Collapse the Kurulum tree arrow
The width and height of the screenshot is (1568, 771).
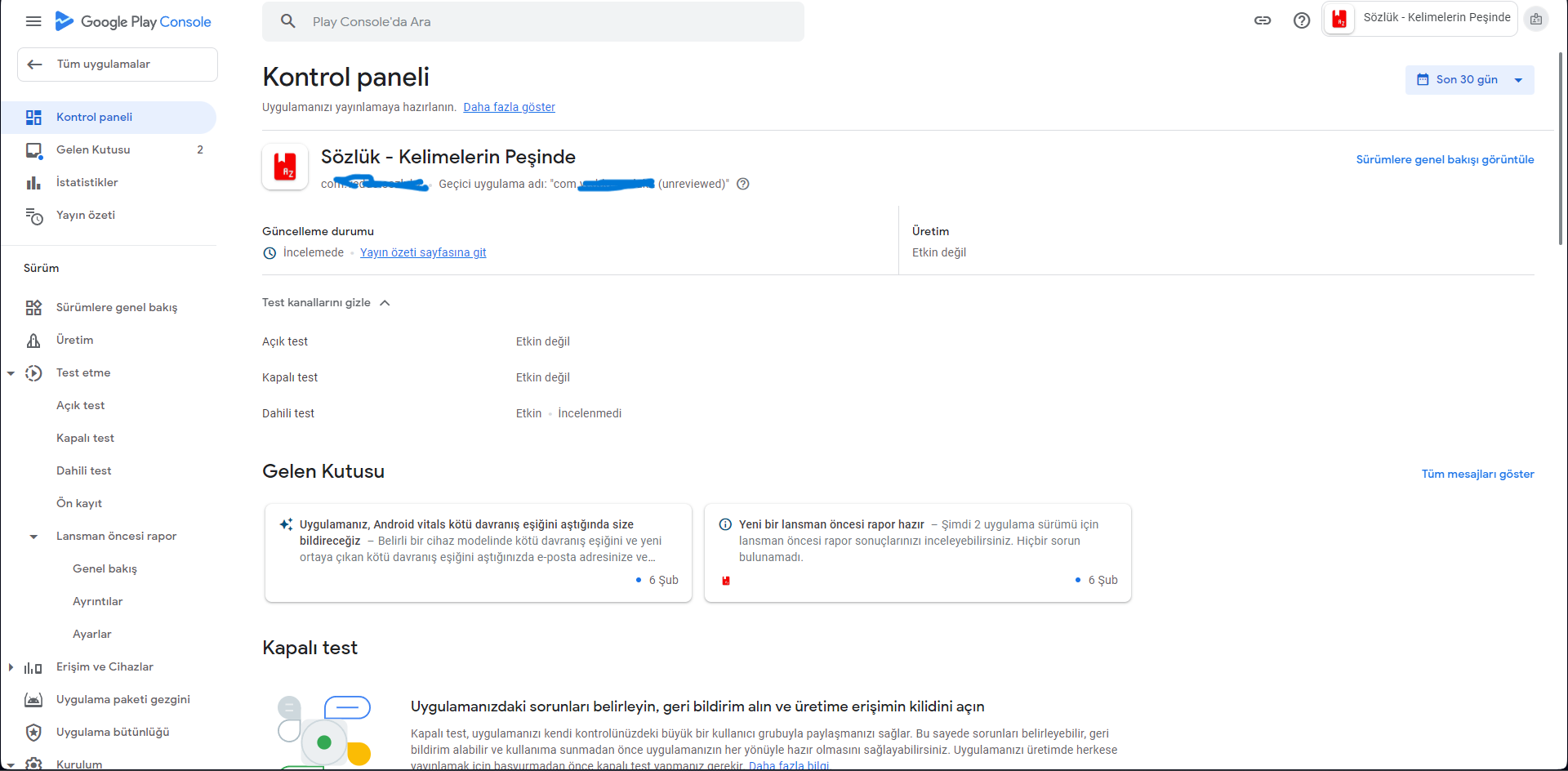coord(11,765)
